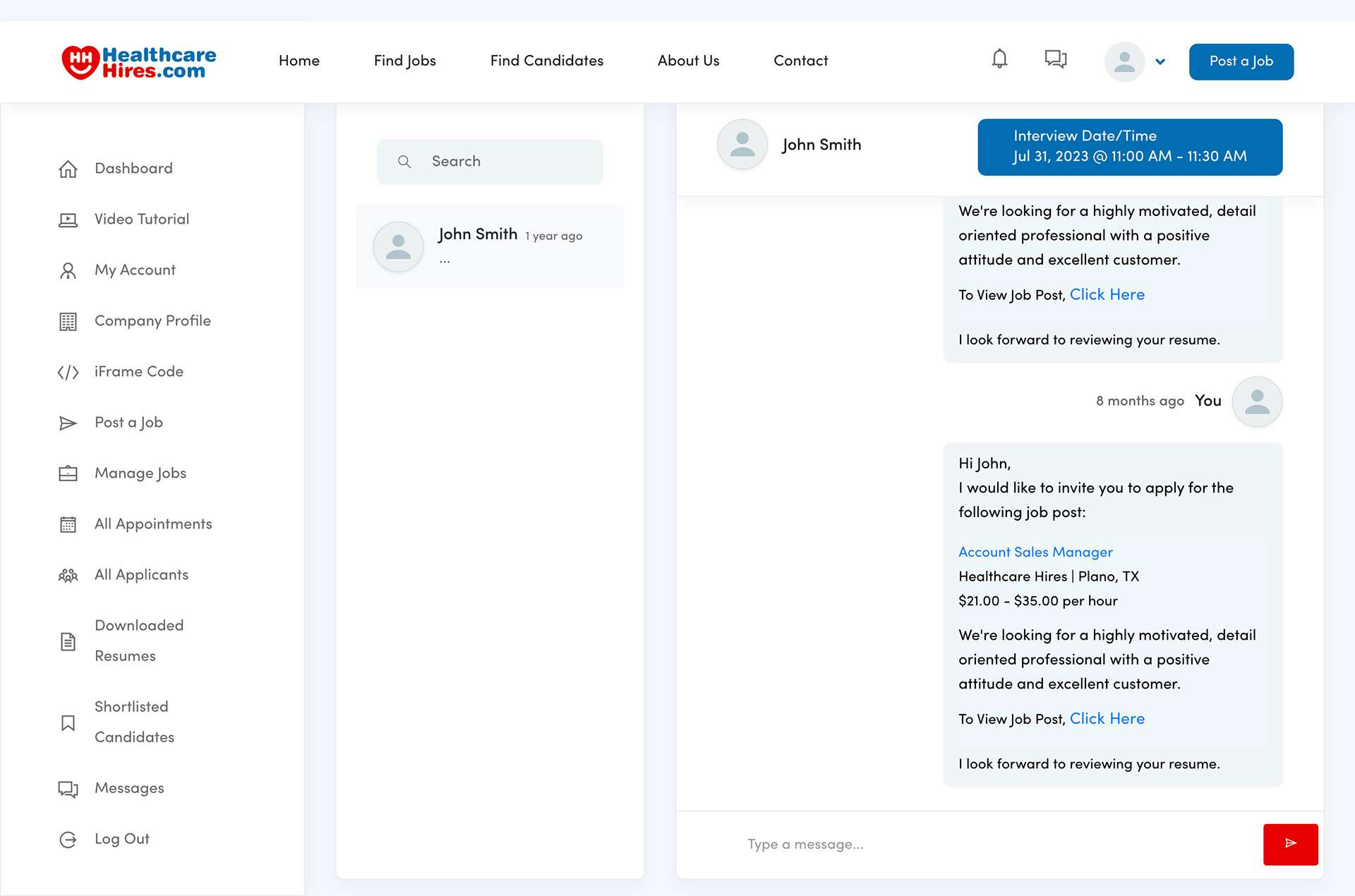
Task: Click the Shortlisted Candidates bookmark icon
Action: click(x=68, y=723)
